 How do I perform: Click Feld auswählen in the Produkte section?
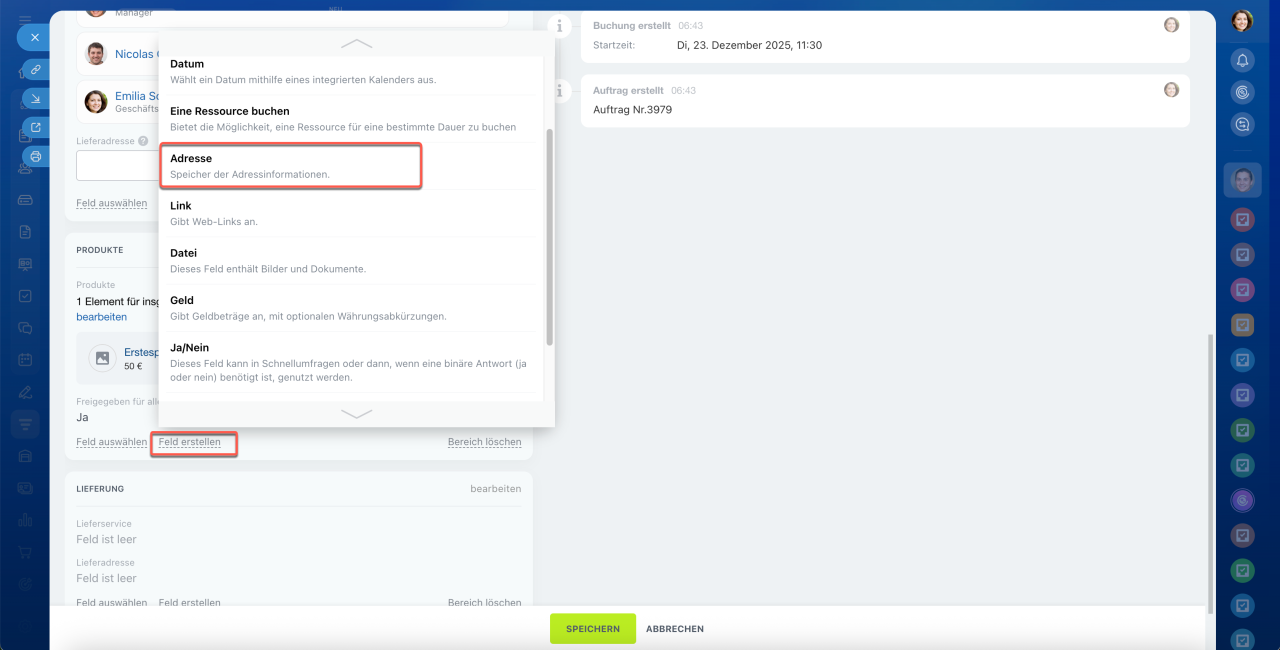112,442
